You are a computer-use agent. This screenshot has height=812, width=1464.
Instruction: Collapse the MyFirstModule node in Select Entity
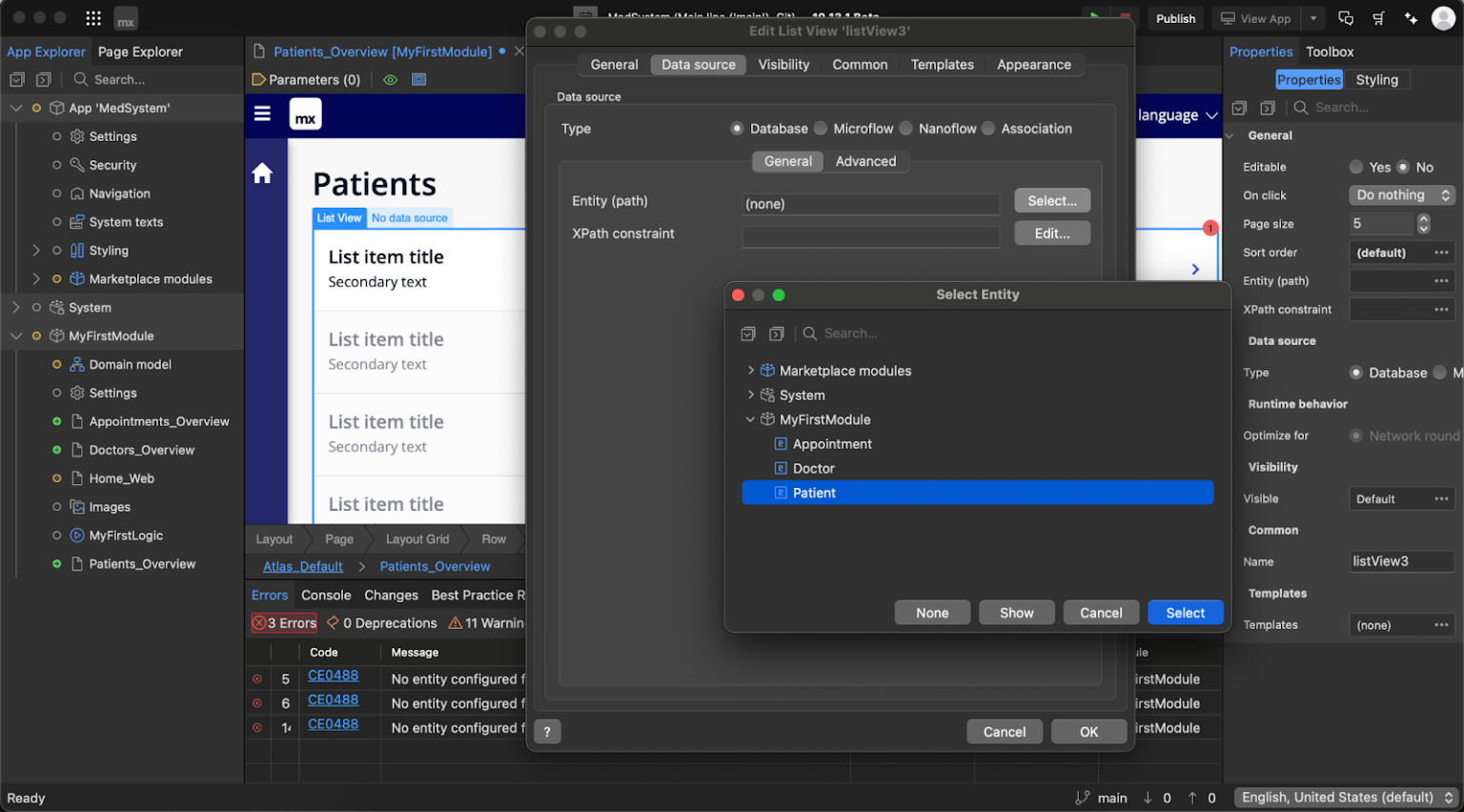[x=749, y=419]
